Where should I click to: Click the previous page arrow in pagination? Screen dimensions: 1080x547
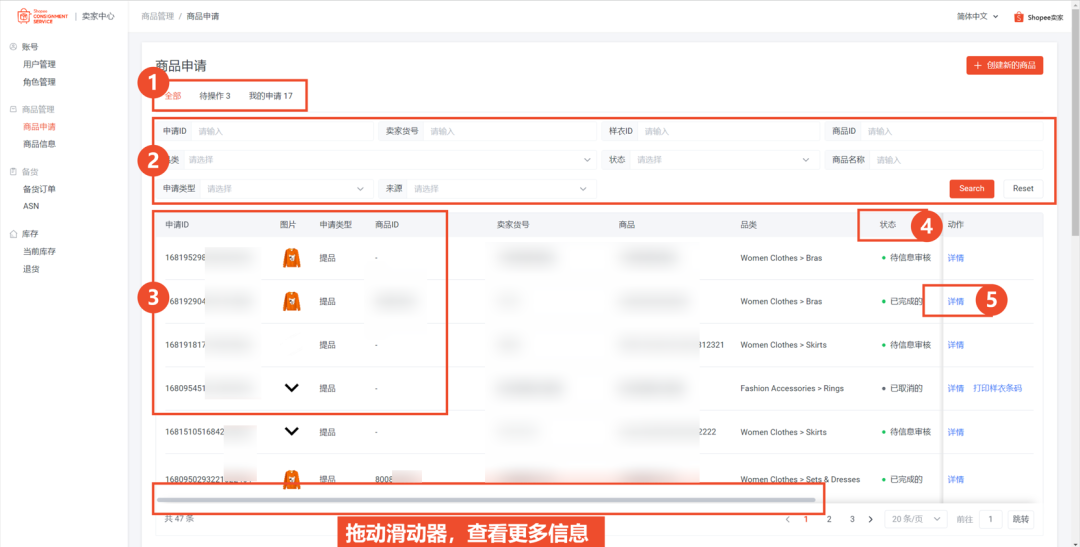pos(787,519)
